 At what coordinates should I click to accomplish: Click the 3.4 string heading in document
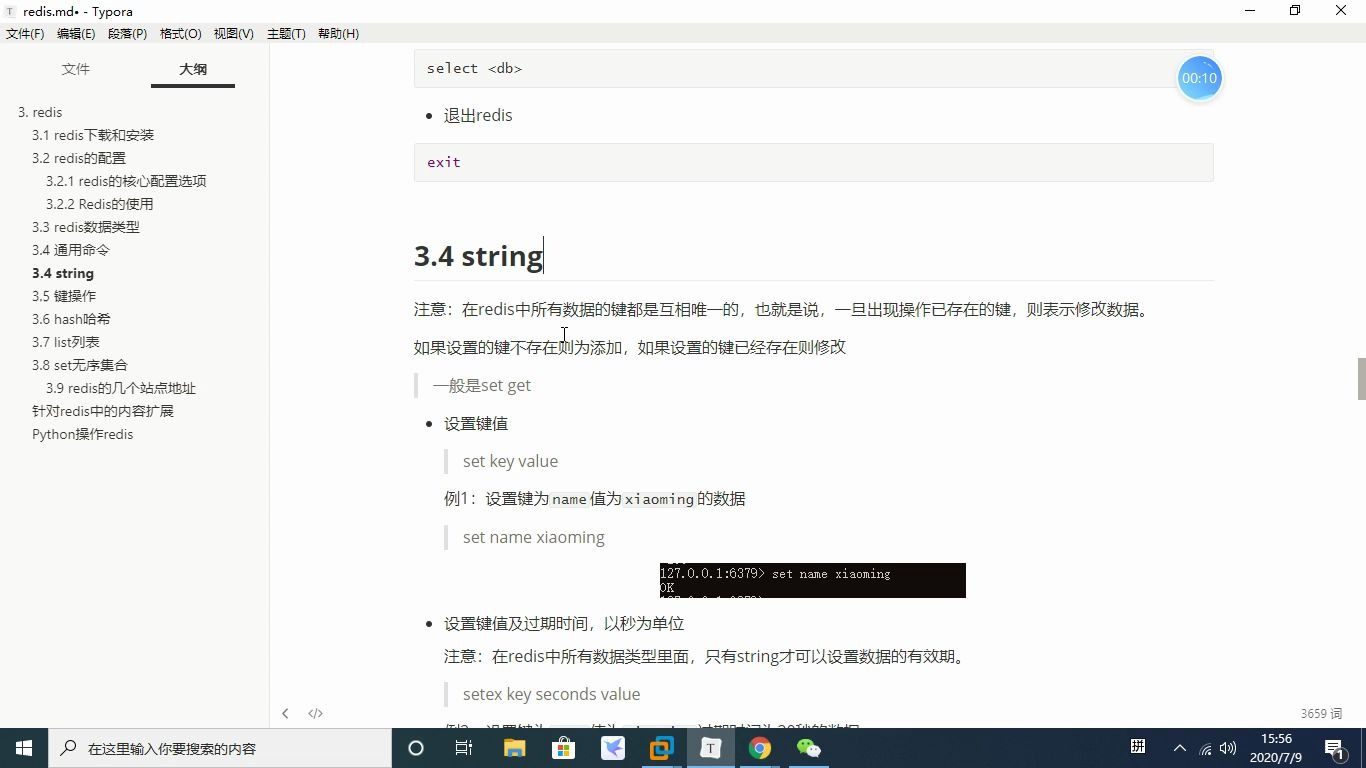pyautogui.click(x=478, y=256)
